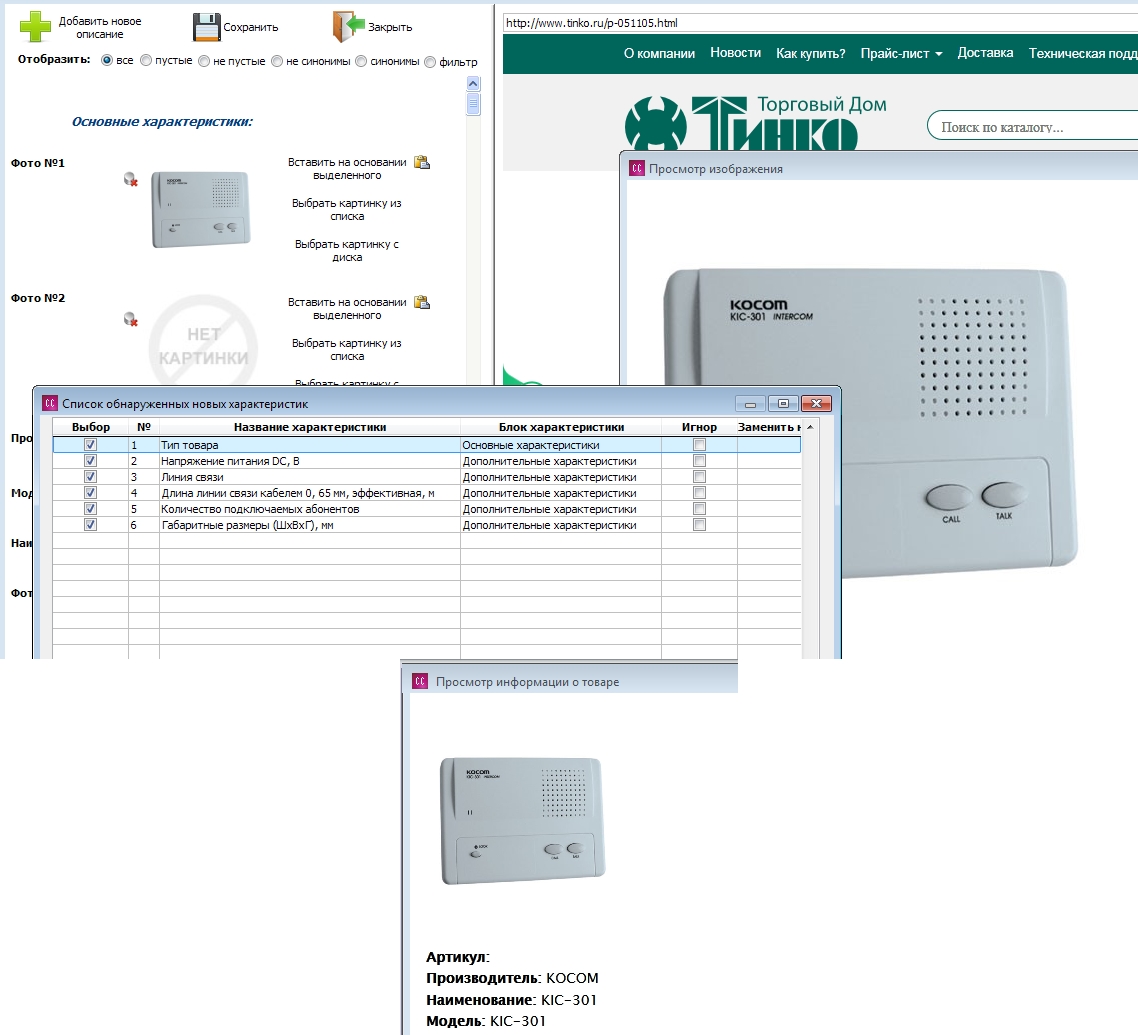Click the Тинко logo on the web page
Image resolution: width=1138 pixels, height=1035 pixels.
tap(755, 123)
